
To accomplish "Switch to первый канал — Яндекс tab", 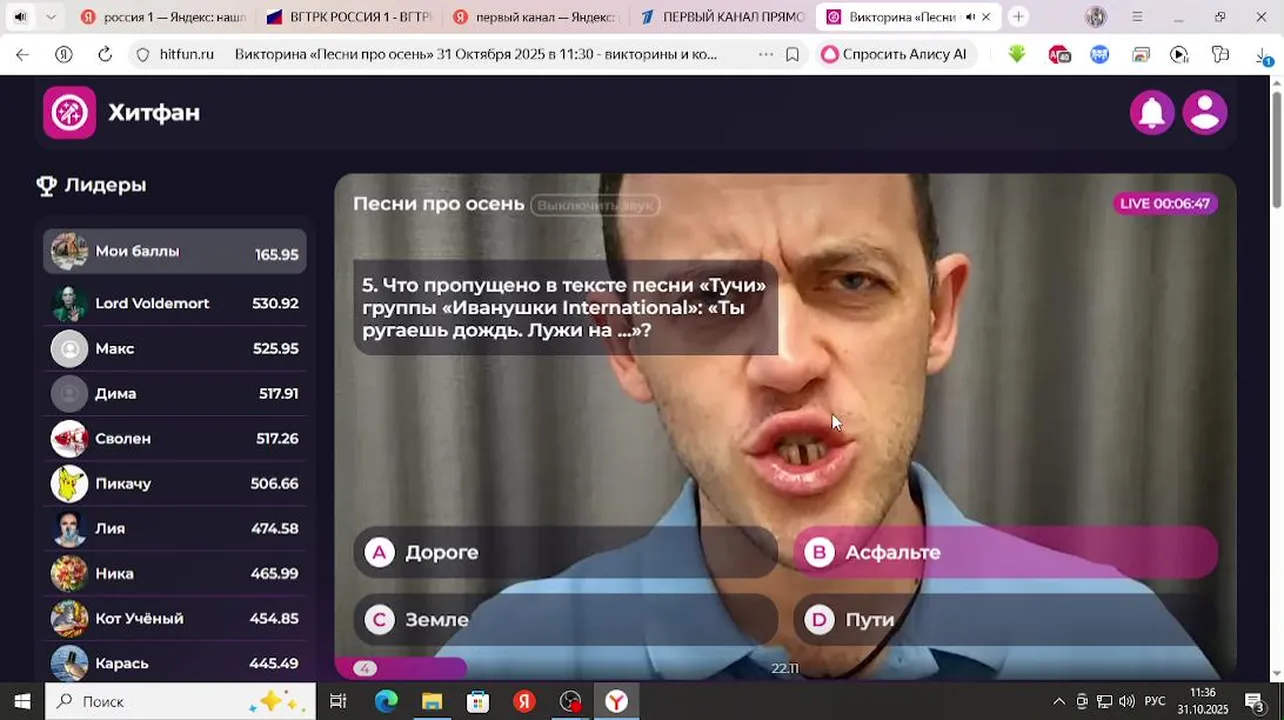I will (x=535, y=17).
